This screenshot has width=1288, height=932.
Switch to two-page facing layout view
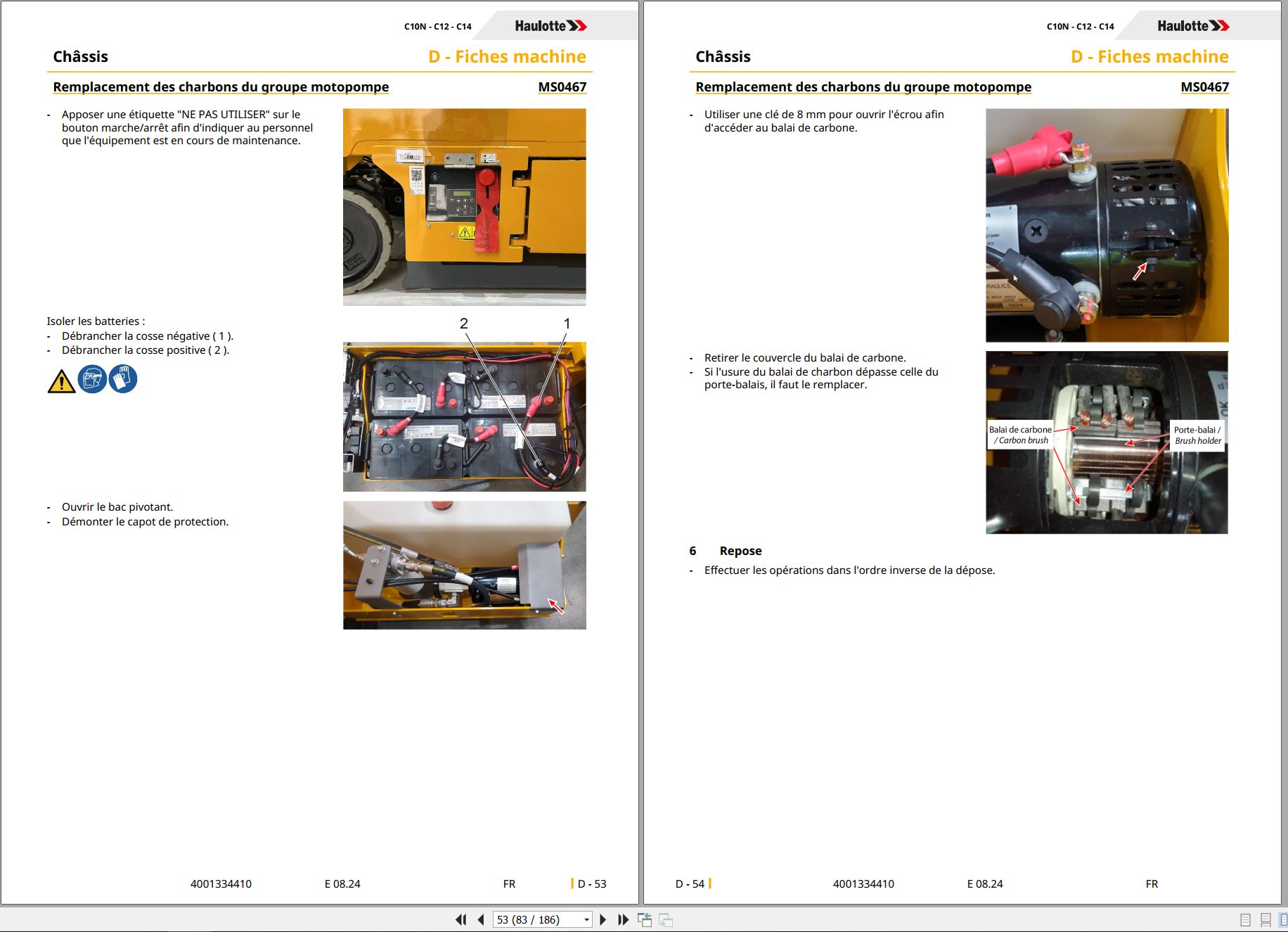tap(1282, 919)
